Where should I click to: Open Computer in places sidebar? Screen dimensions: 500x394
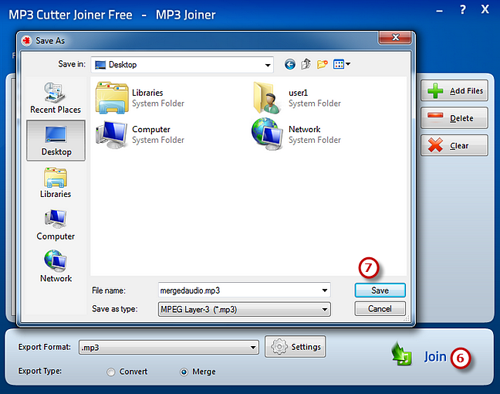tap(56, 225)
